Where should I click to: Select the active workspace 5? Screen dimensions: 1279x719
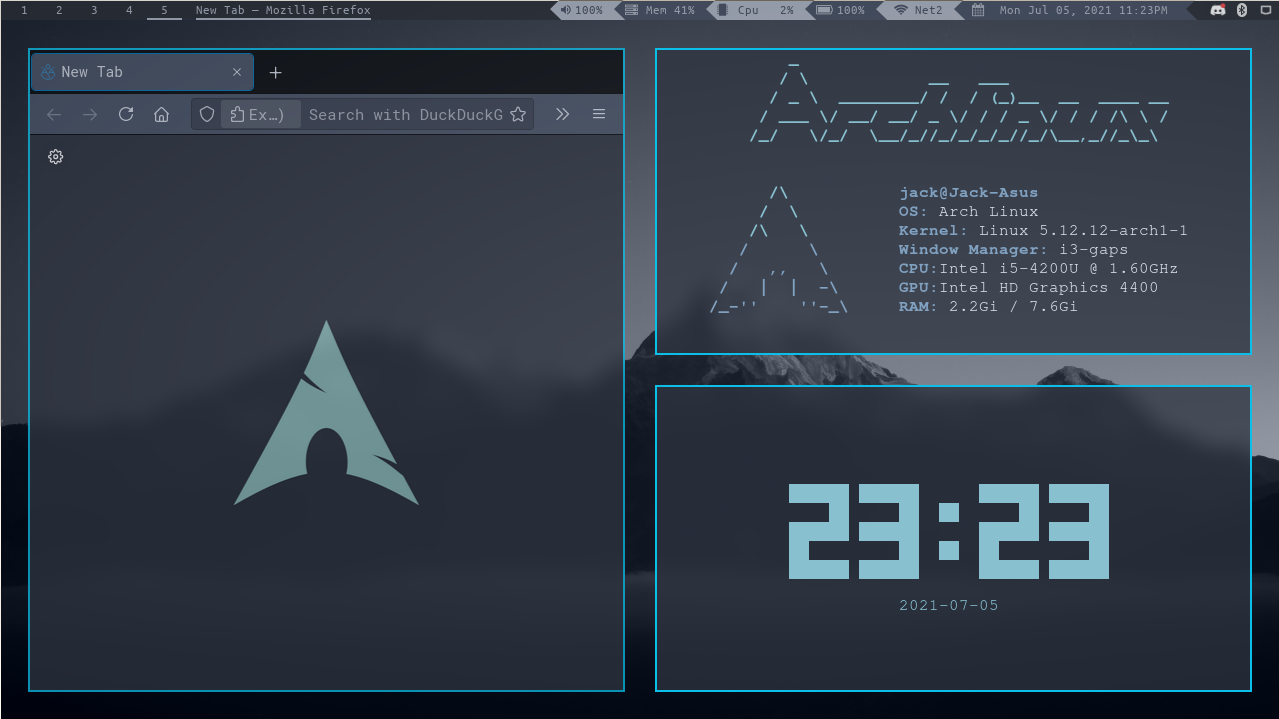[164, 10]
